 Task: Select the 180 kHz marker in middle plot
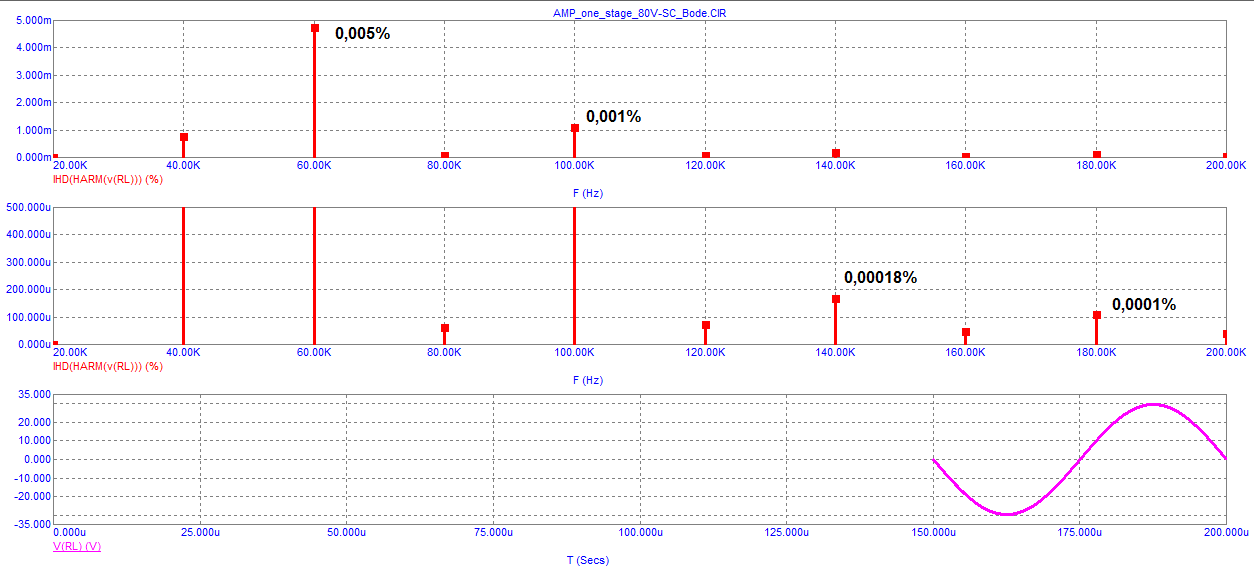[x=1097, y=315]
